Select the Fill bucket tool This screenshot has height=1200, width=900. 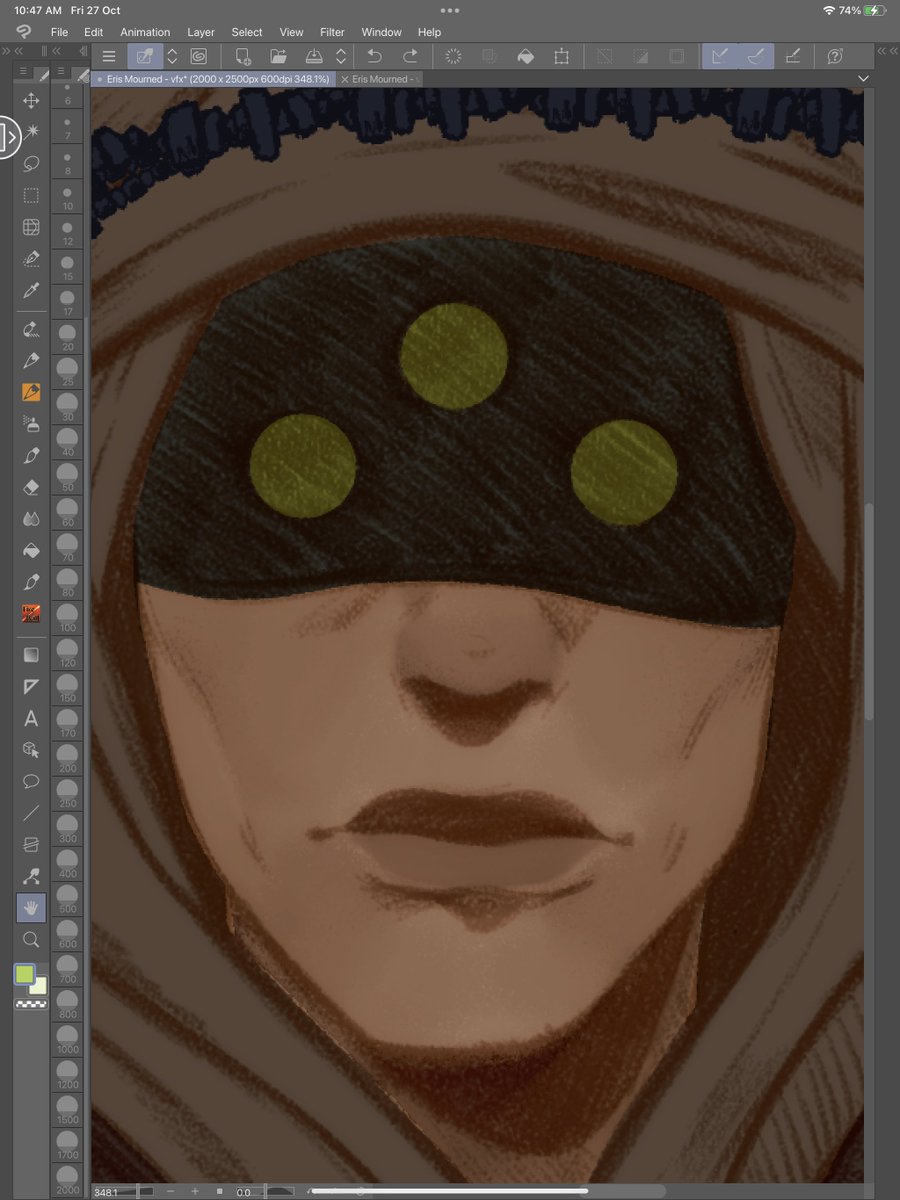30,550
